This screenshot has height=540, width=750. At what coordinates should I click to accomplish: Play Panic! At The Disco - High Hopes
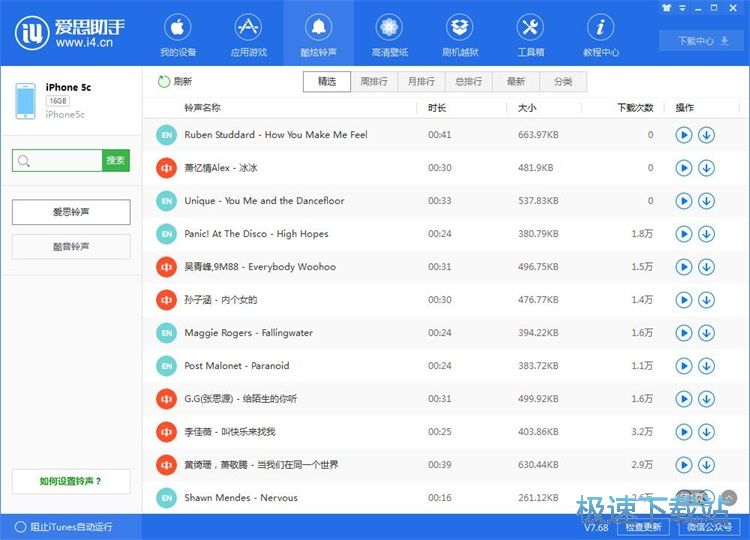point(684,234)
